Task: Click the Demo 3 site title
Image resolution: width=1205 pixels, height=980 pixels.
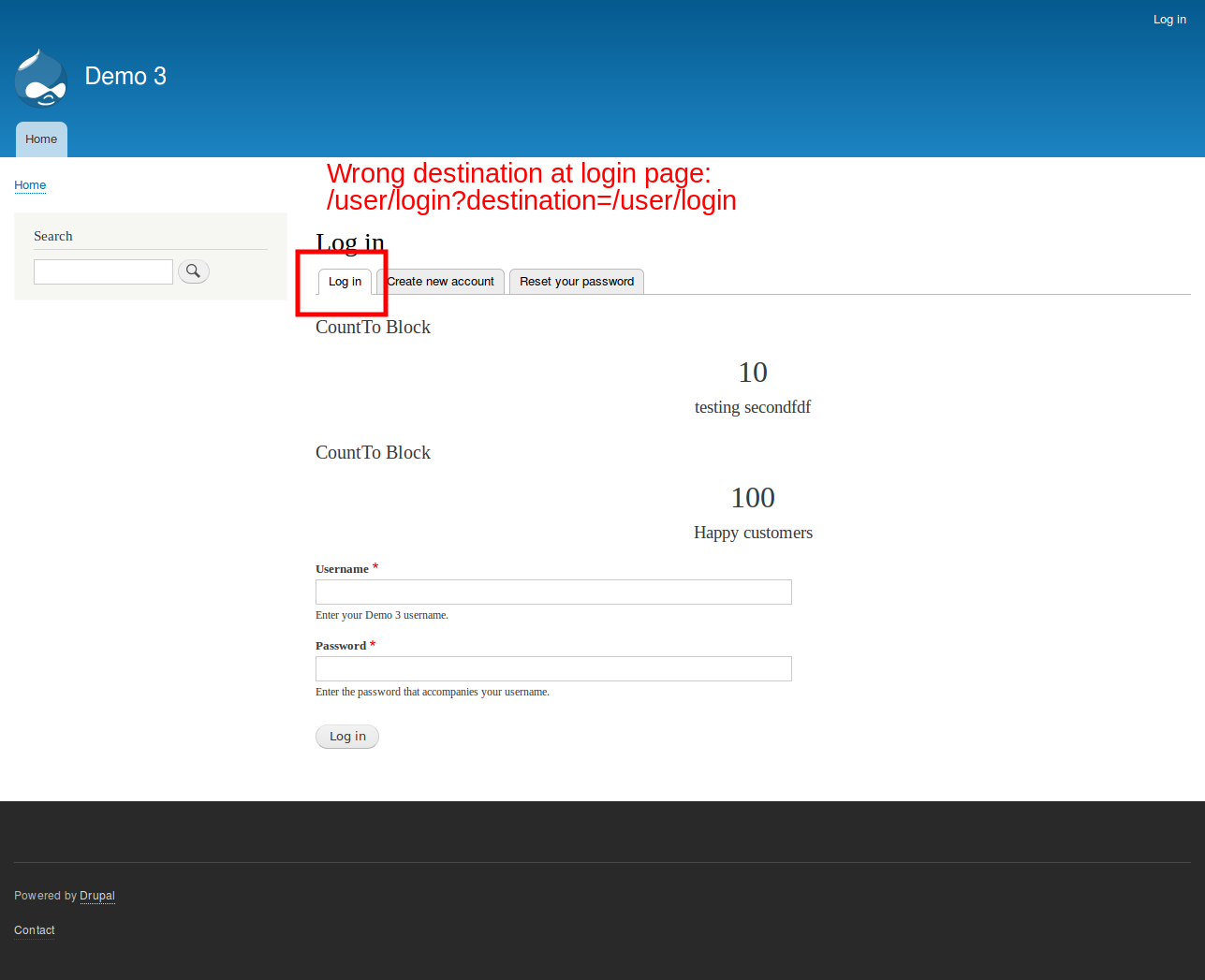Action: click(125, 76)
